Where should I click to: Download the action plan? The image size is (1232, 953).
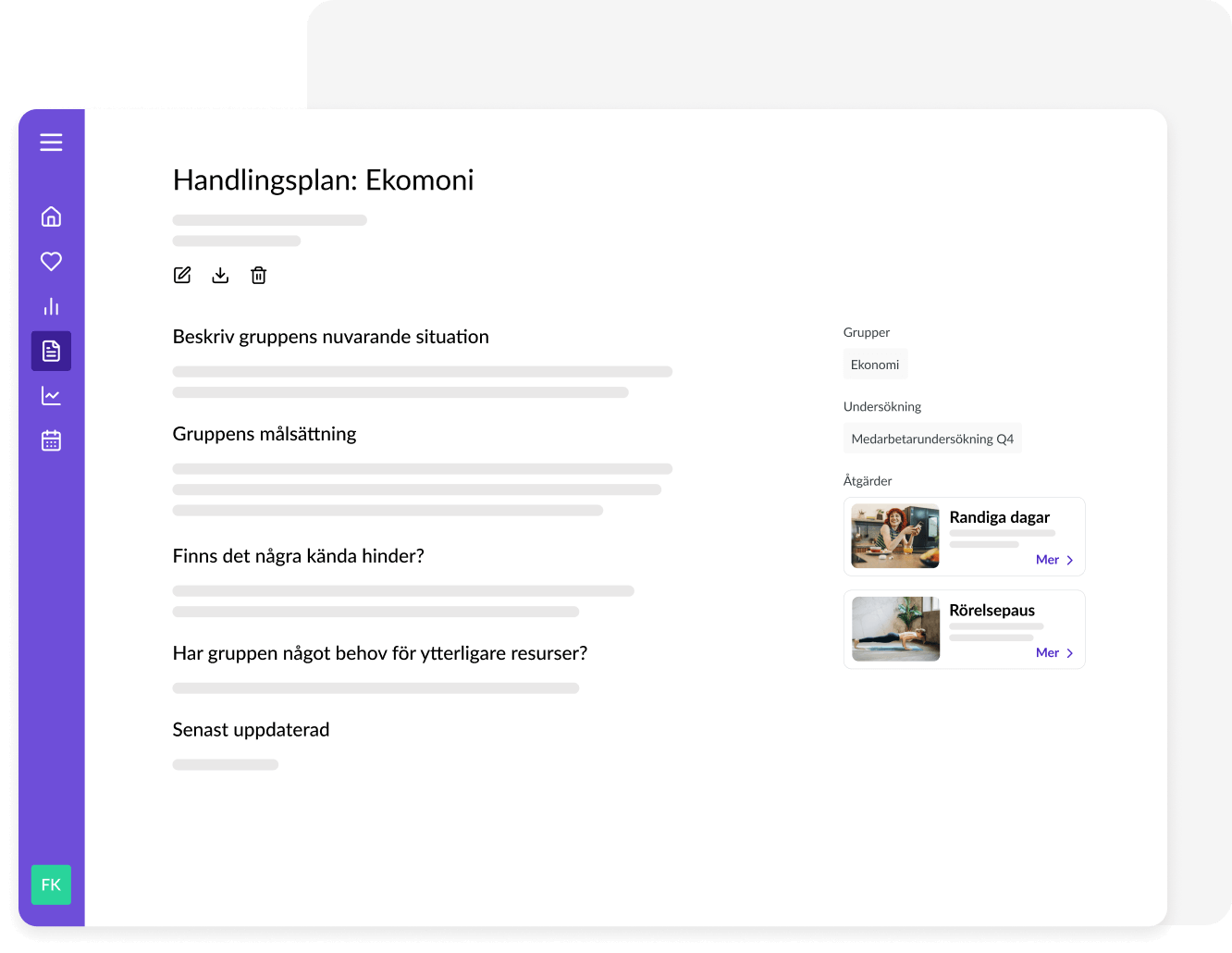pos(220,275)
